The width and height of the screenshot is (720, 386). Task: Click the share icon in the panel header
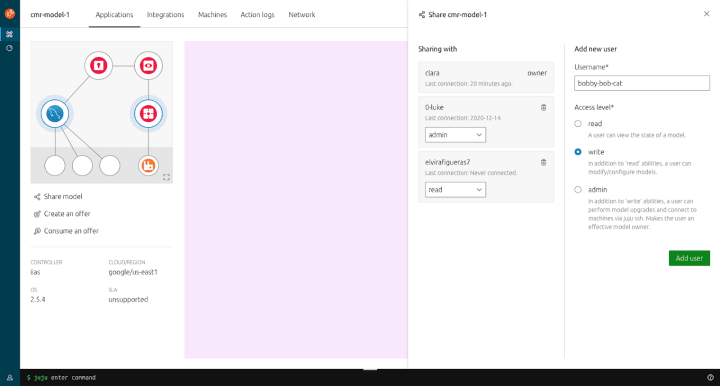point(422,15)
